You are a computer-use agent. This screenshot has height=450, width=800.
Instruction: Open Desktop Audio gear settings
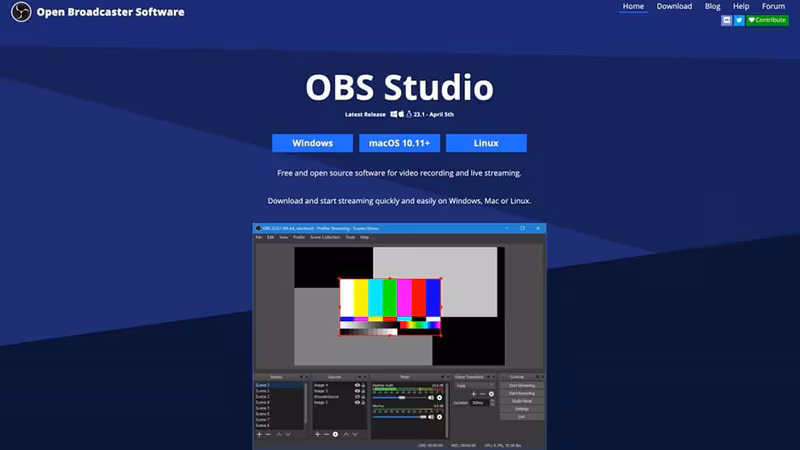(x=439, y=397)
